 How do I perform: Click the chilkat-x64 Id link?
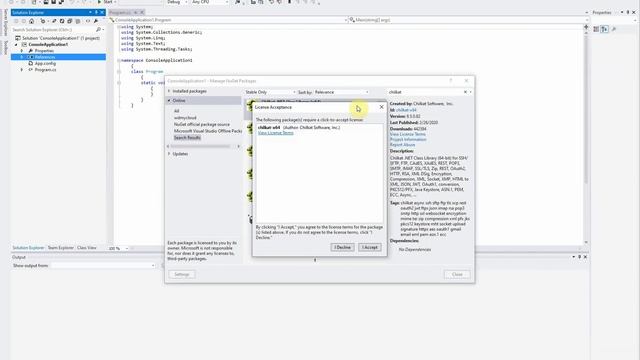point(406,110)
